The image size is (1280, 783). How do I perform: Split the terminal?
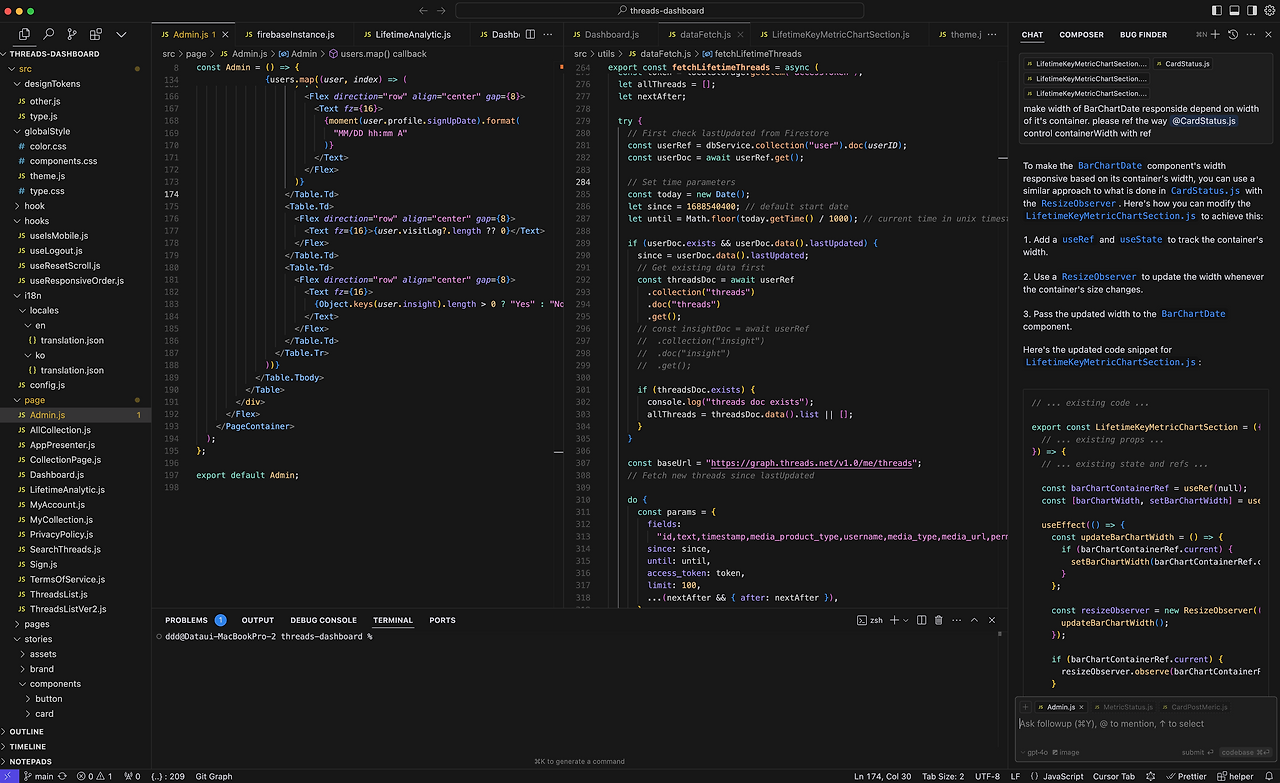click(921, 620)
